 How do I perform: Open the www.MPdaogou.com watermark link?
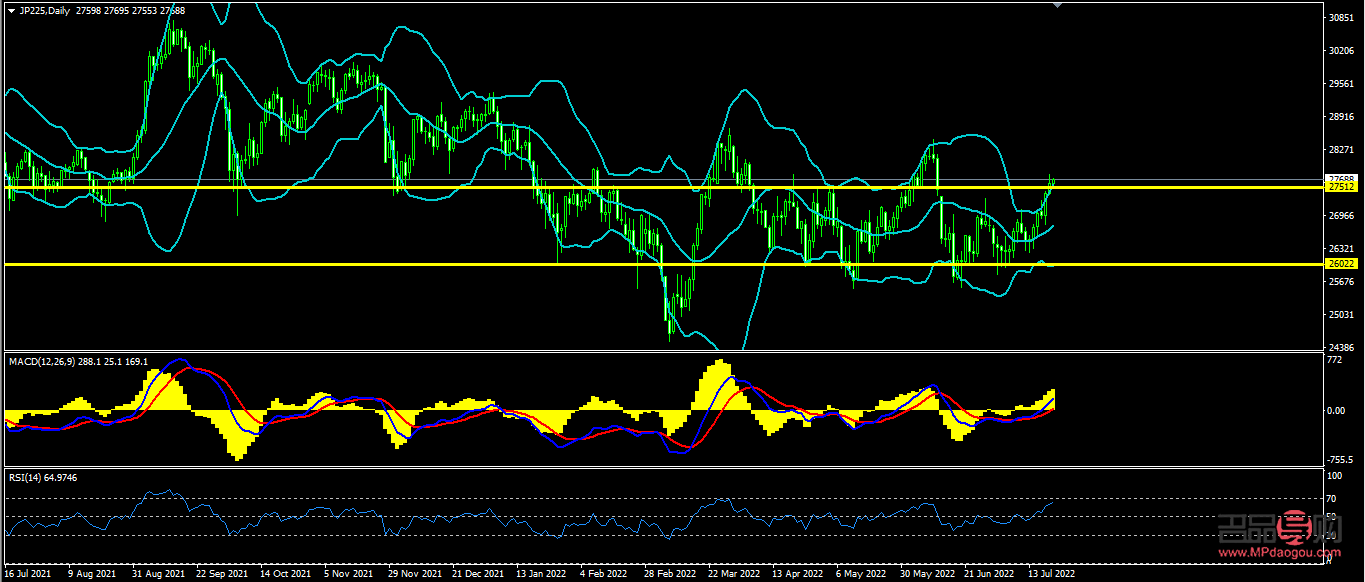pos(1277,552)
